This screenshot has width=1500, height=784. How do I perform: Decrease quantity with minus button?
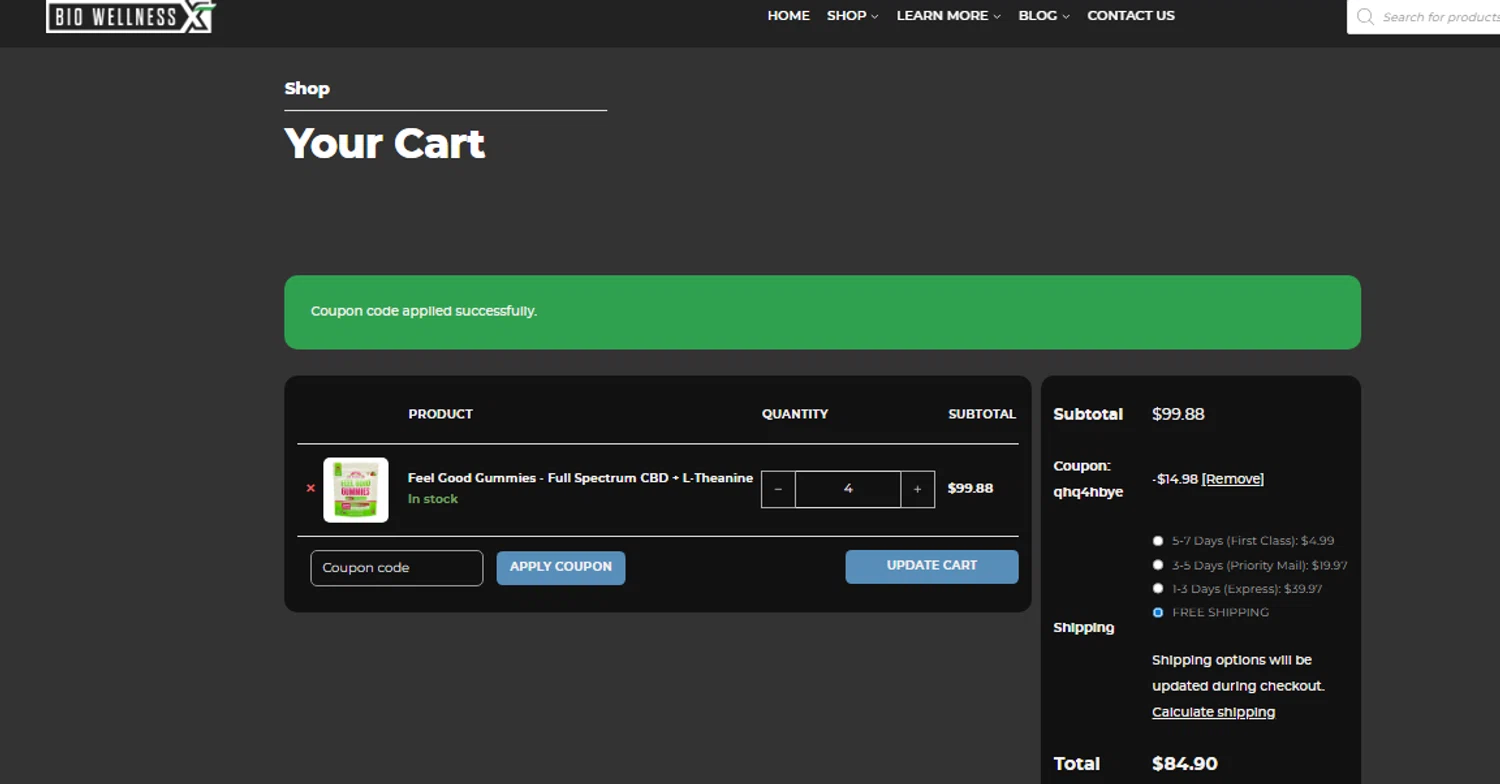tap(778, 489)
